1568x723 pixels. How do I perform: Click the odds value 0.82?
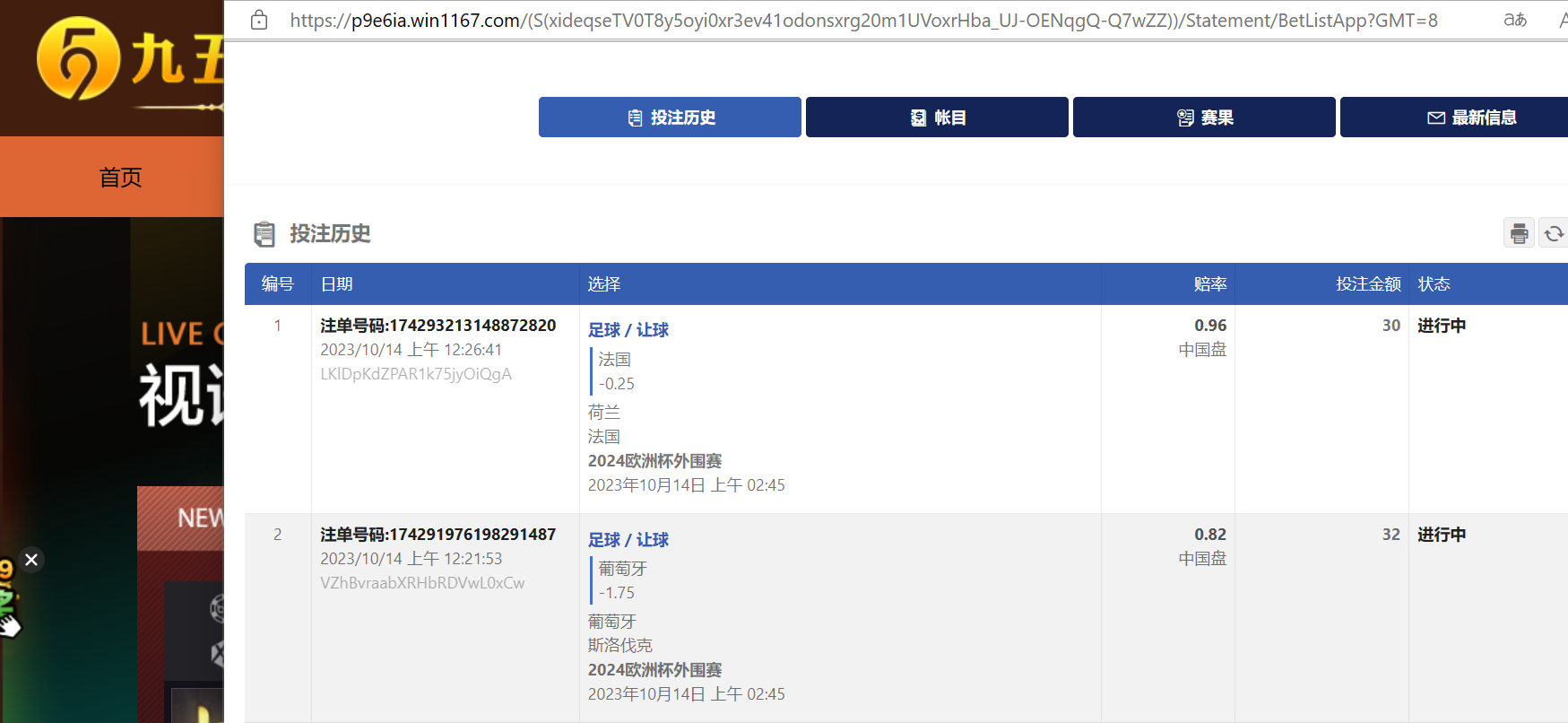tap(1210, 535)
